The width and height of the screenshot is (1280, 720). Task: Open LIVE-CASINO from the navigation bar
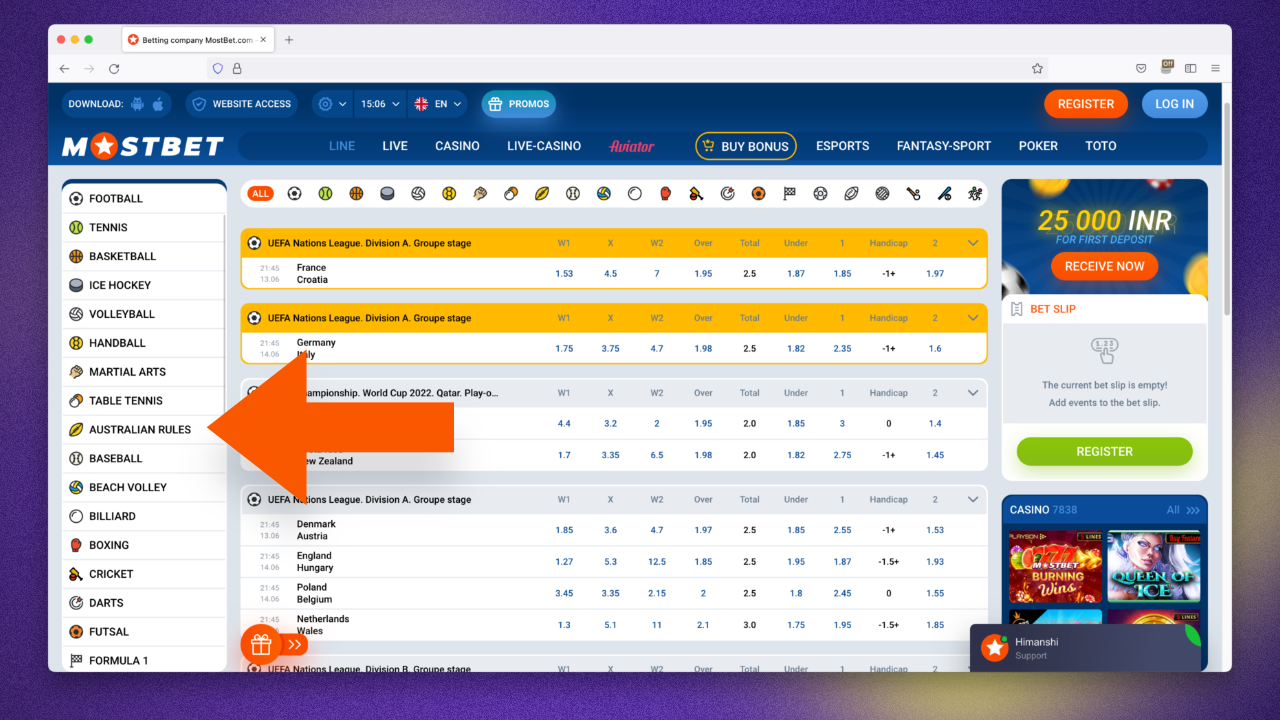coord(544,146)
